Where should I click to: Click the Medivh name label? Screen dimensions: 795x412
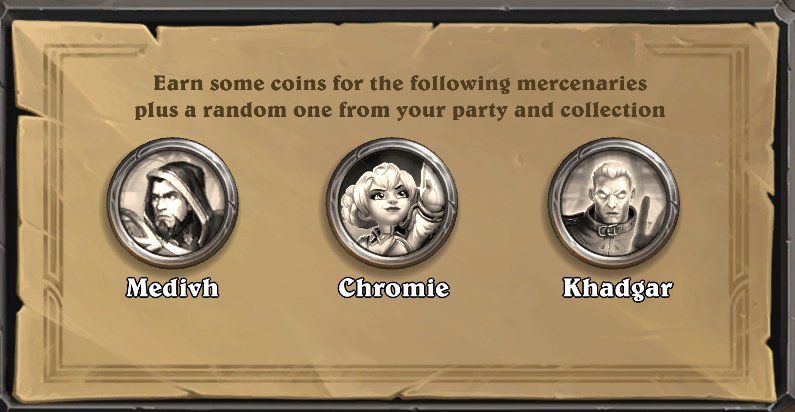[172, 288]
